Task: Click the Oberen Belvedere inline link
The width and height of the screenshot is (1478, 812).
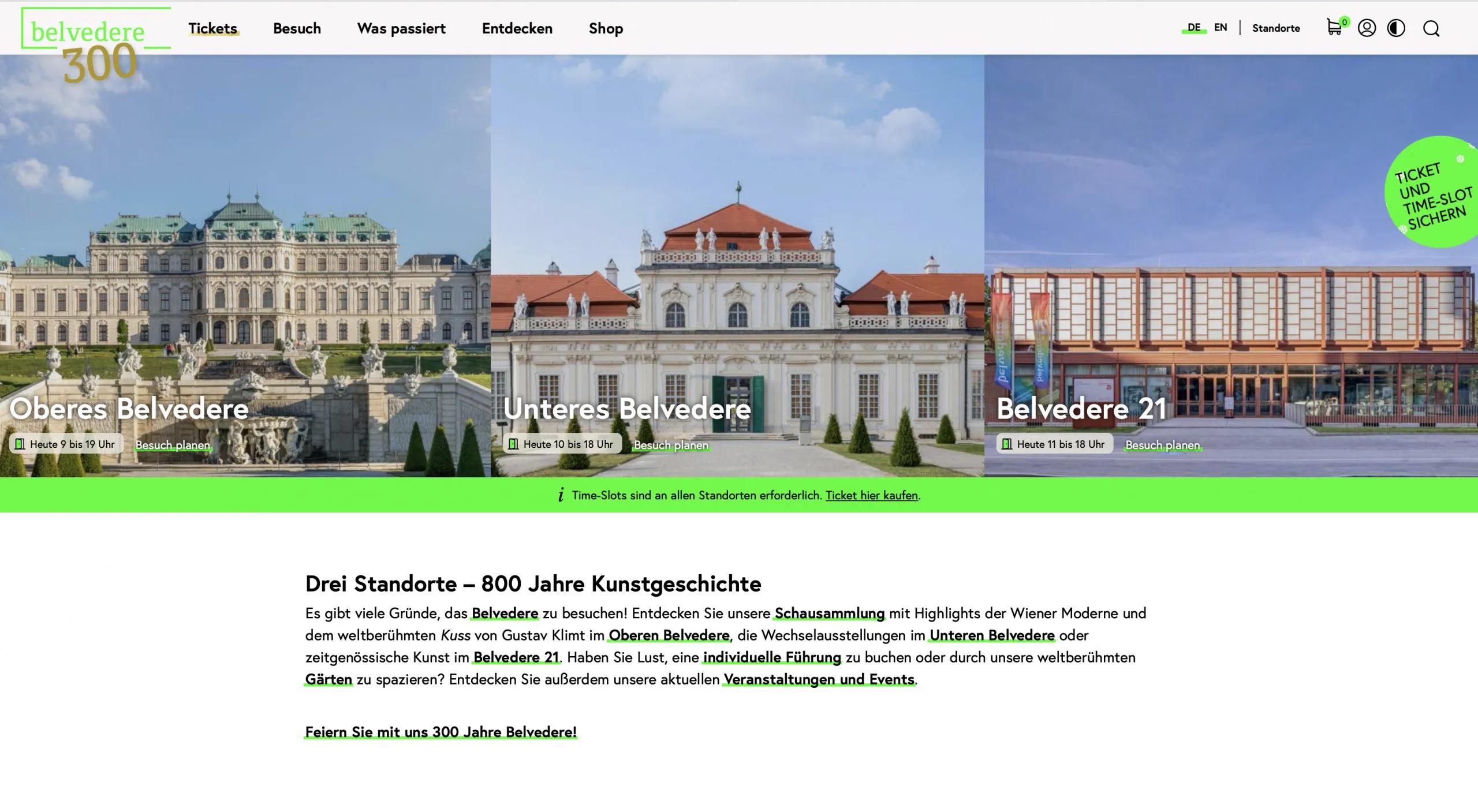Action: pos(668,635)
